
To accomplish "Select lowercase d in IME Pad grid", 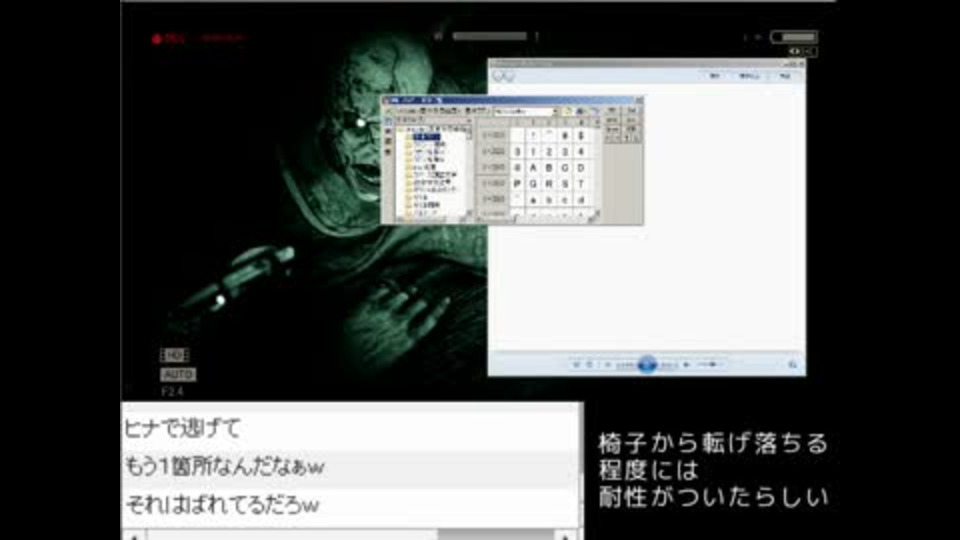I will coord(580,200).
